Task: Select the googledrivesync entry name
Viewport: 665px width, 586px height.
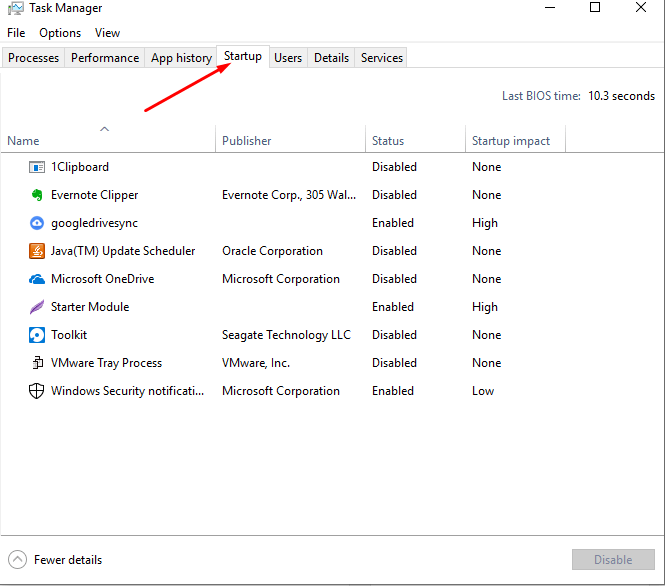Action: (94, 223)
